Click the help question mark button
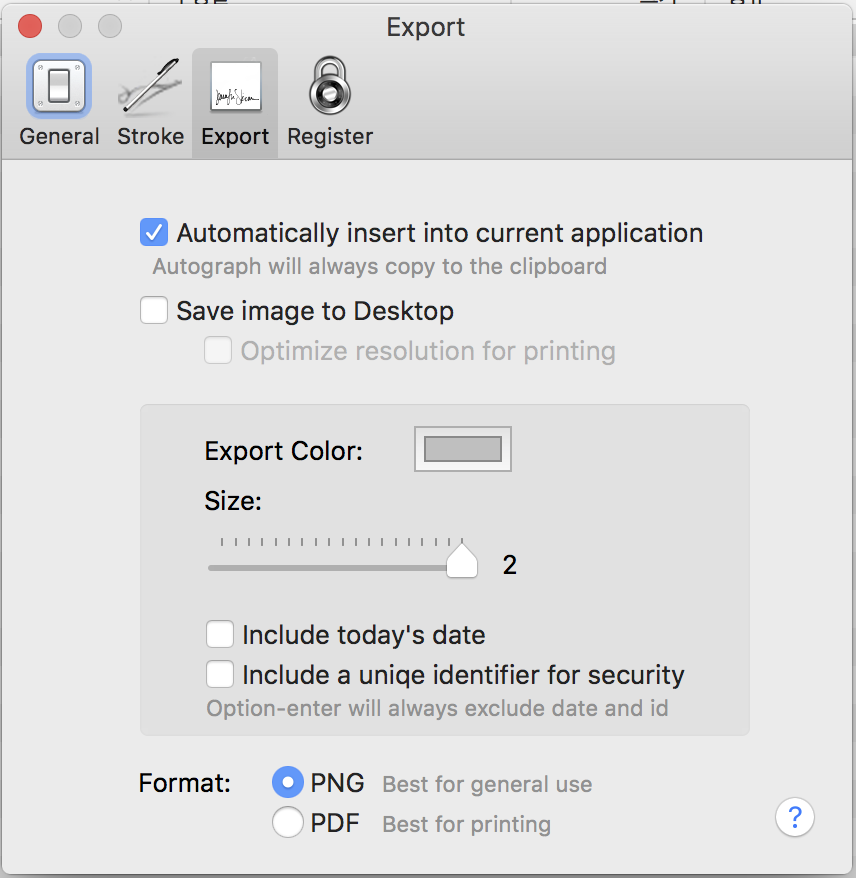The image size is (856, 878). pyautogui.click(x=795, y=817)
